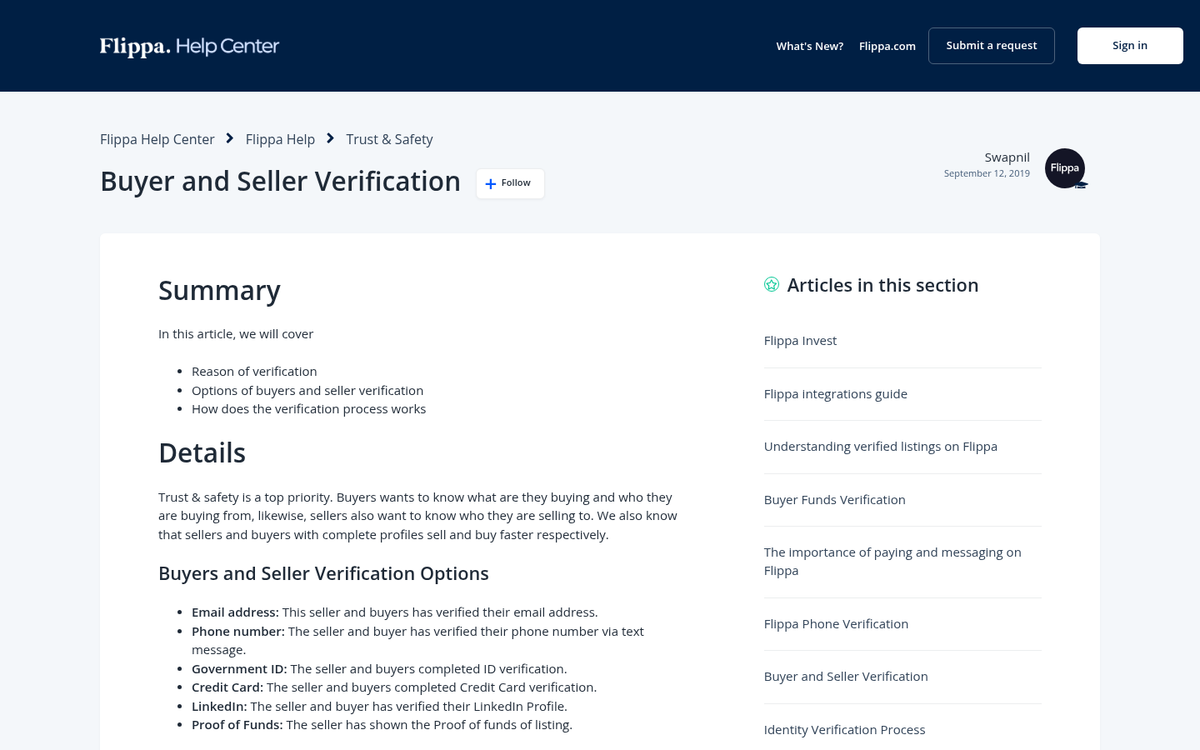Screen dimensions: 1200x750
Task: Open the Buyer Funds Verification article
Action: click(x=834, y=499)
